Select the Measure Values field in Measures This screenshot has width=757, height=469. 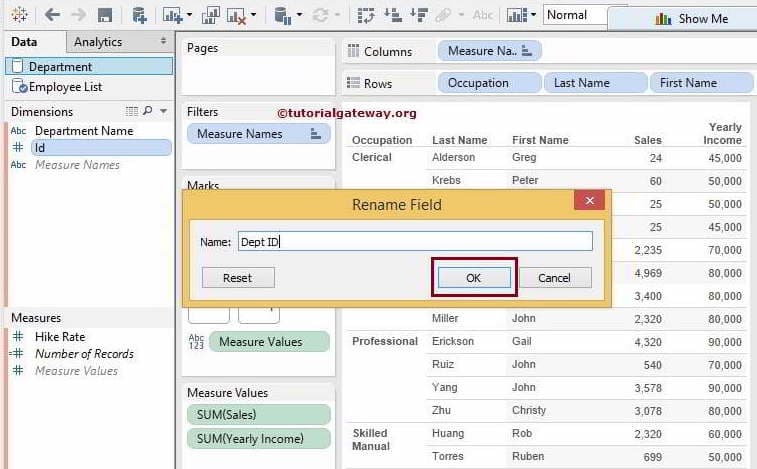pyautogui.click(x=76, y=371)
